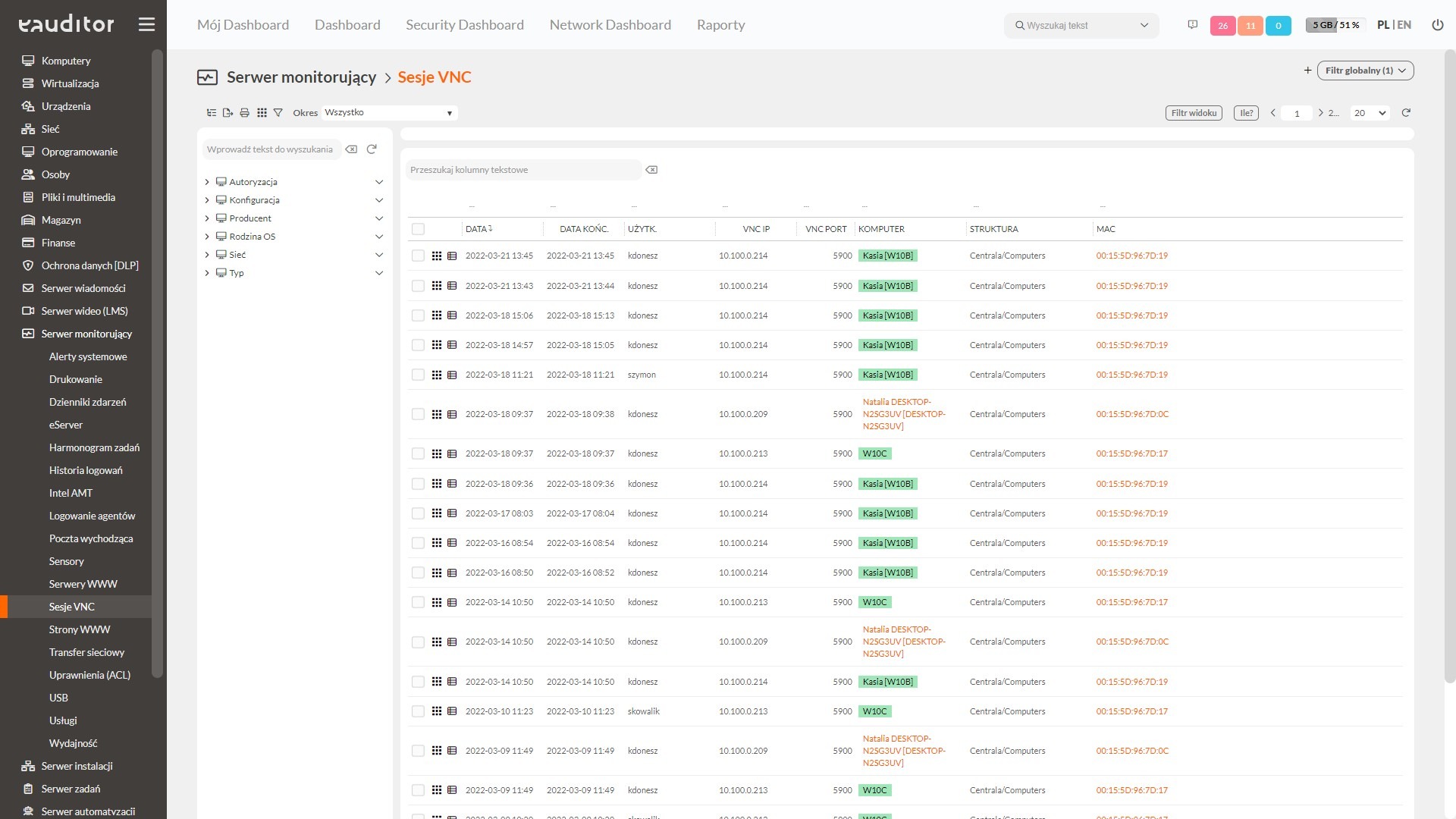Open grid actions for szymon session row
Viewport: 1456px width, 819px height.
point(437,375)
